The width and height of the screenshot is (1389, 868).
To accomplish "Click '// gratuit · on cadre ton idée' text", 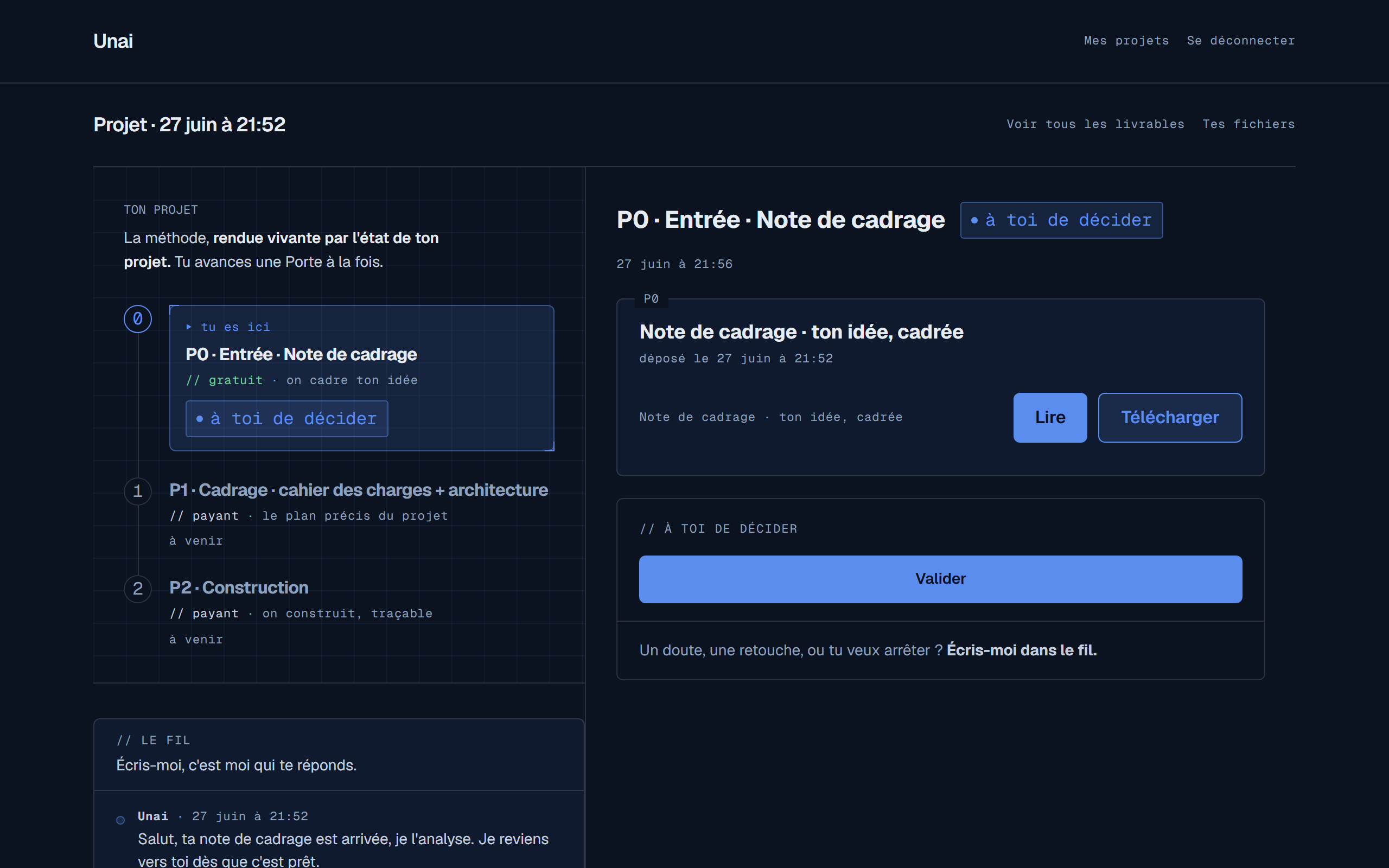I will click(301, 380).
